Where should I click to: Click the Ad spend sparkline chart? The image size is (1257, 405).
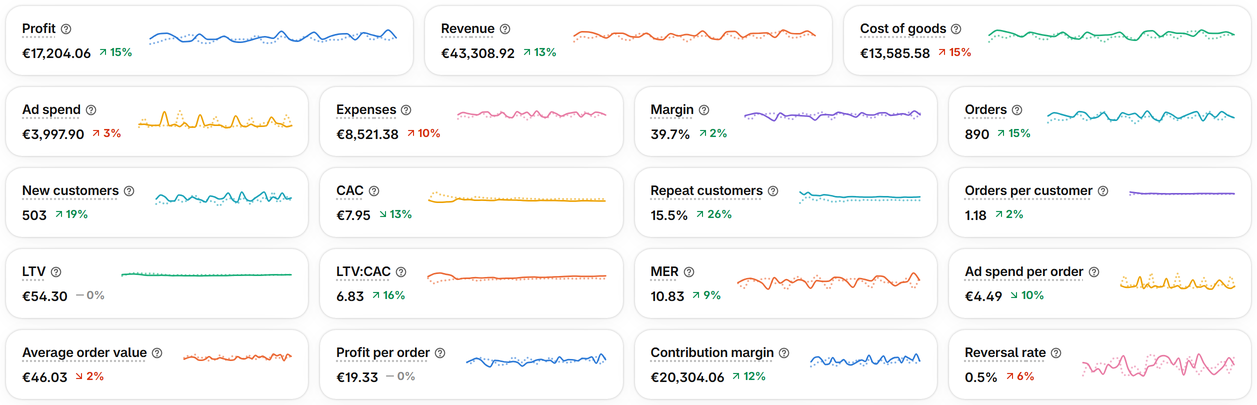point(215,120)
